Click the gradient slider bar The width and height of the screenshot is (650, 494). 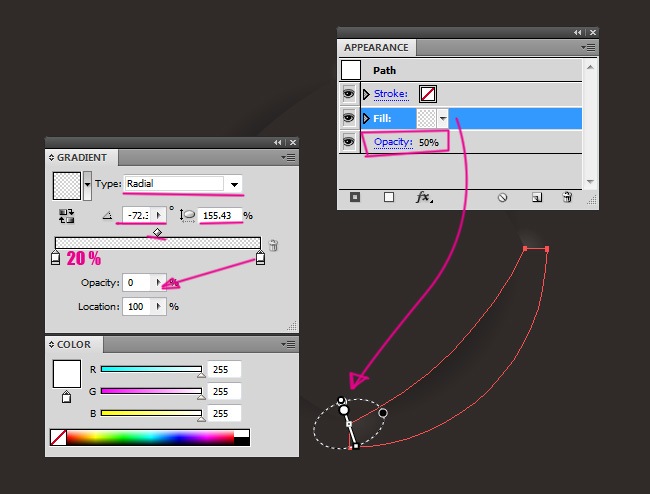click(x=158, y=242)
